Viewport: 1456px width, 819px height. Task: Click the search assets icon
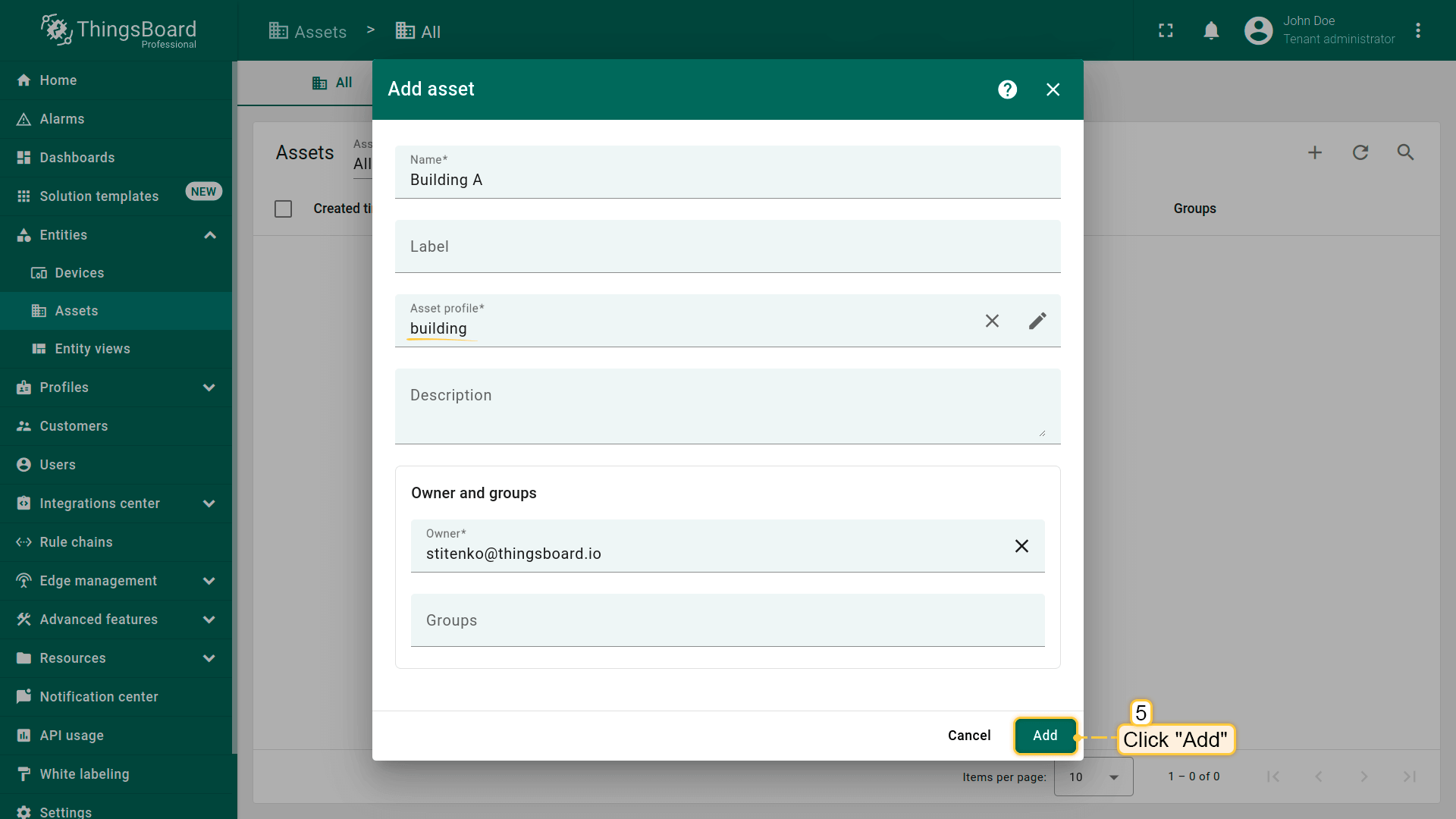coord(1405,152)
